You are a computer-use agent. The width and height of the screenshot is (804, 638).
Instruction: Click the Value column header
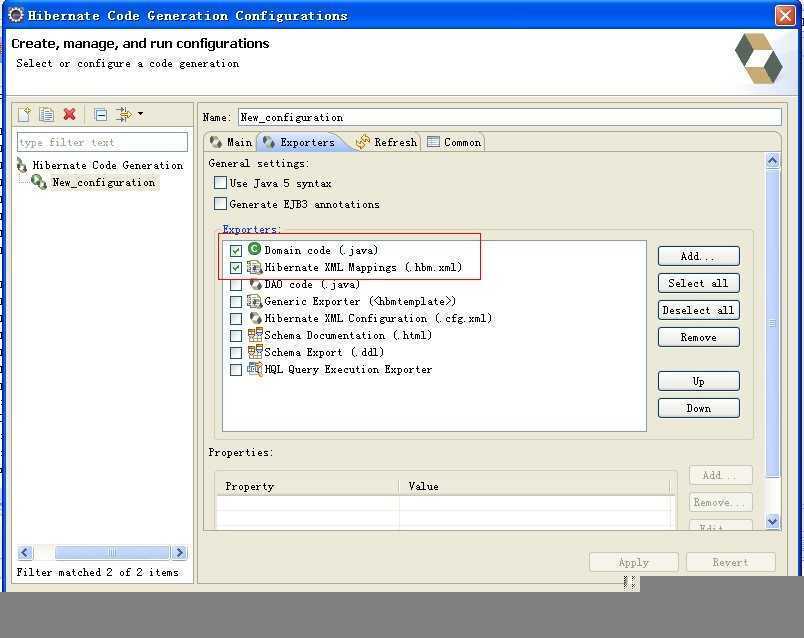pos(534,486)
